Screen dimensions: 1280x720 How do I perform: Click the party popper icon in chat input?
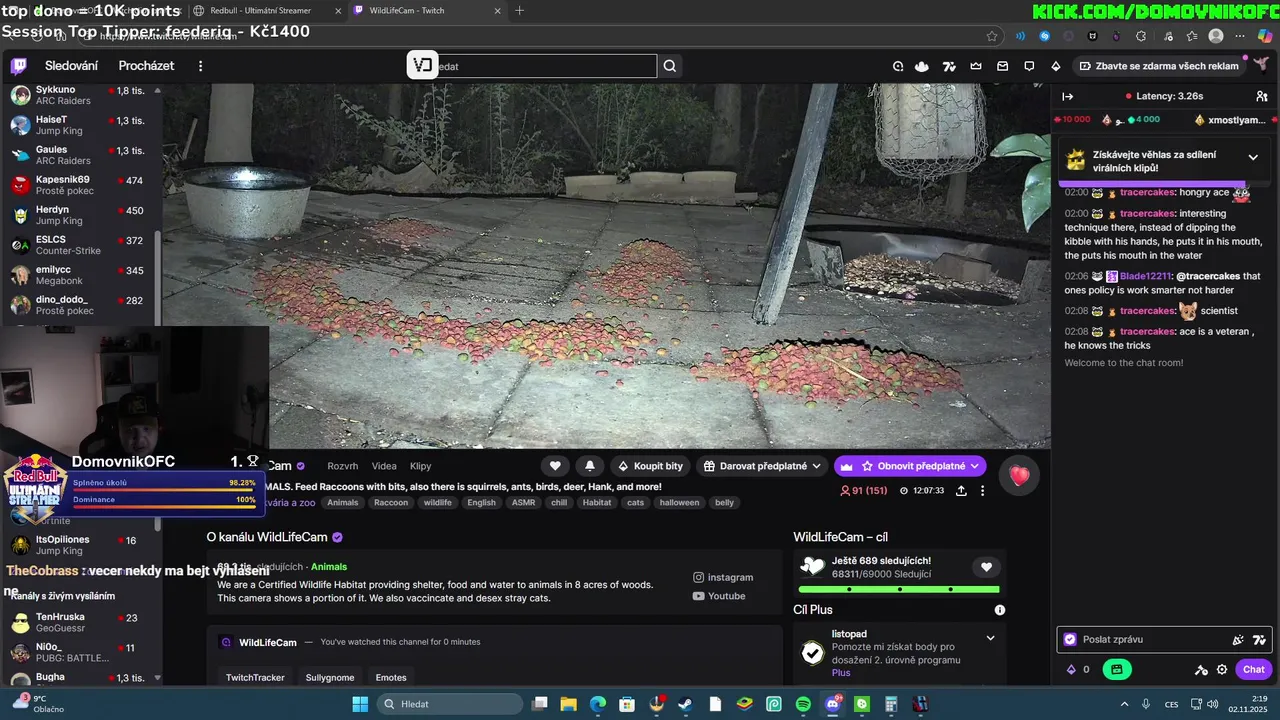(1238, 640)
